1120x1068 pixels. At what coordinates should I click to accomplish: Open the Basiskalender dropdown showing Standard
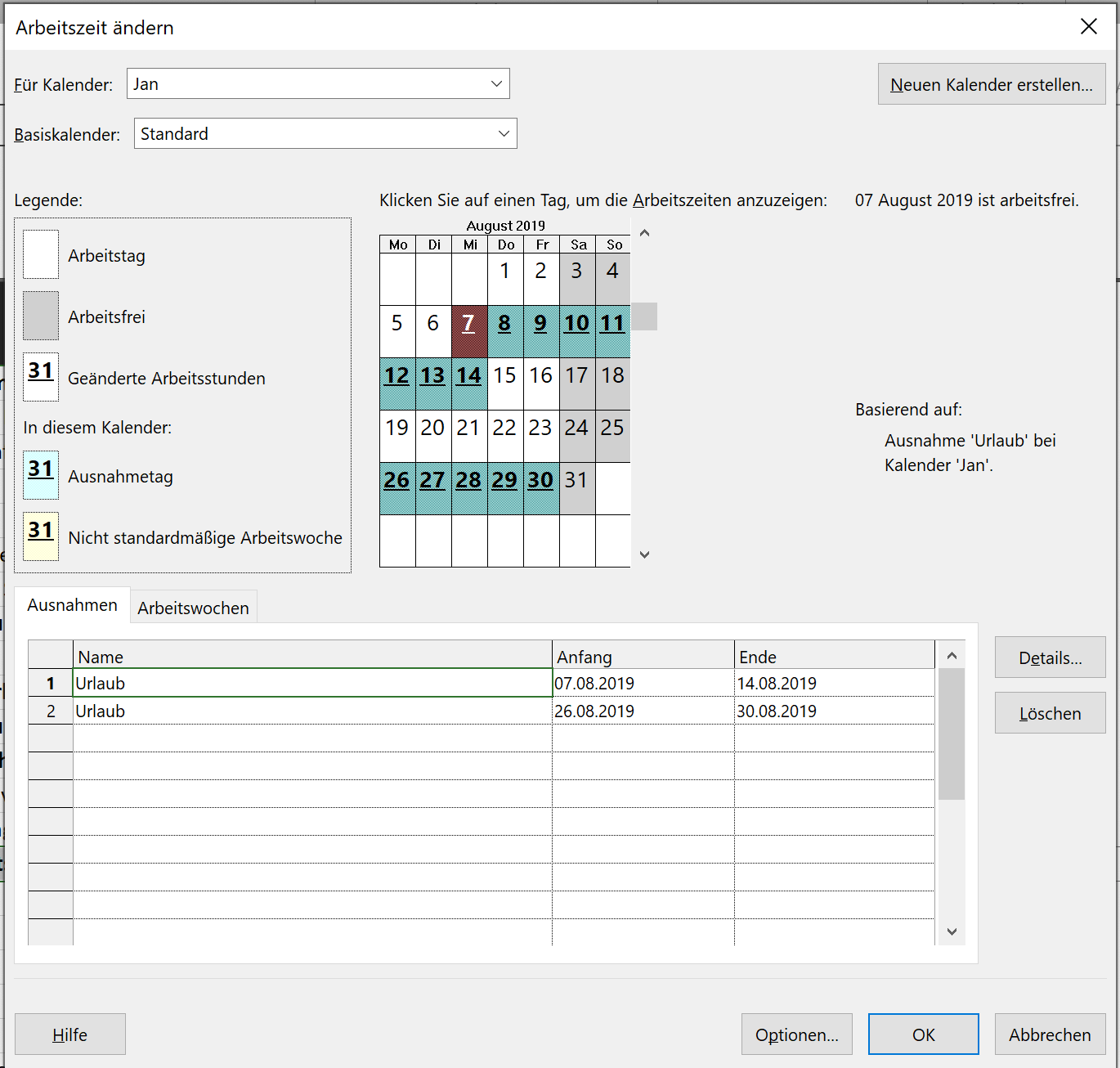click(325, 133)
